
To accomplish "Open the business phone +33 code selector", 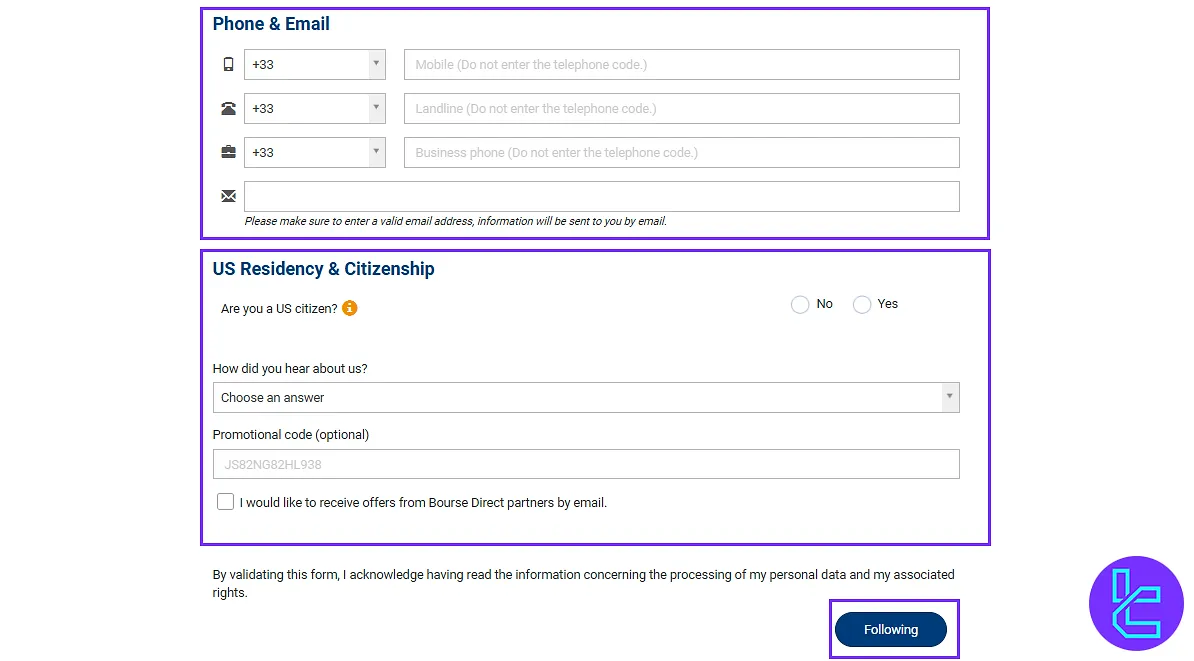I will point(377,151).
